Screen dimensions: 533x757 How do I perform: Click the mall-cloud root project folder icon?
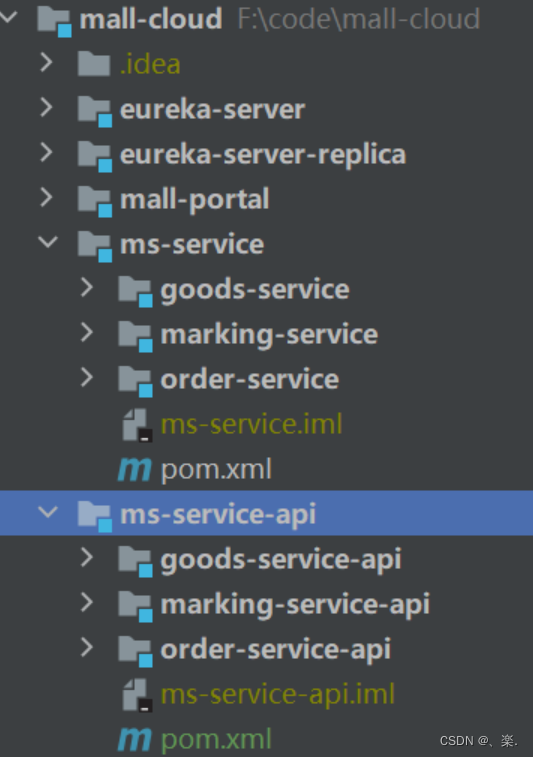54,22
